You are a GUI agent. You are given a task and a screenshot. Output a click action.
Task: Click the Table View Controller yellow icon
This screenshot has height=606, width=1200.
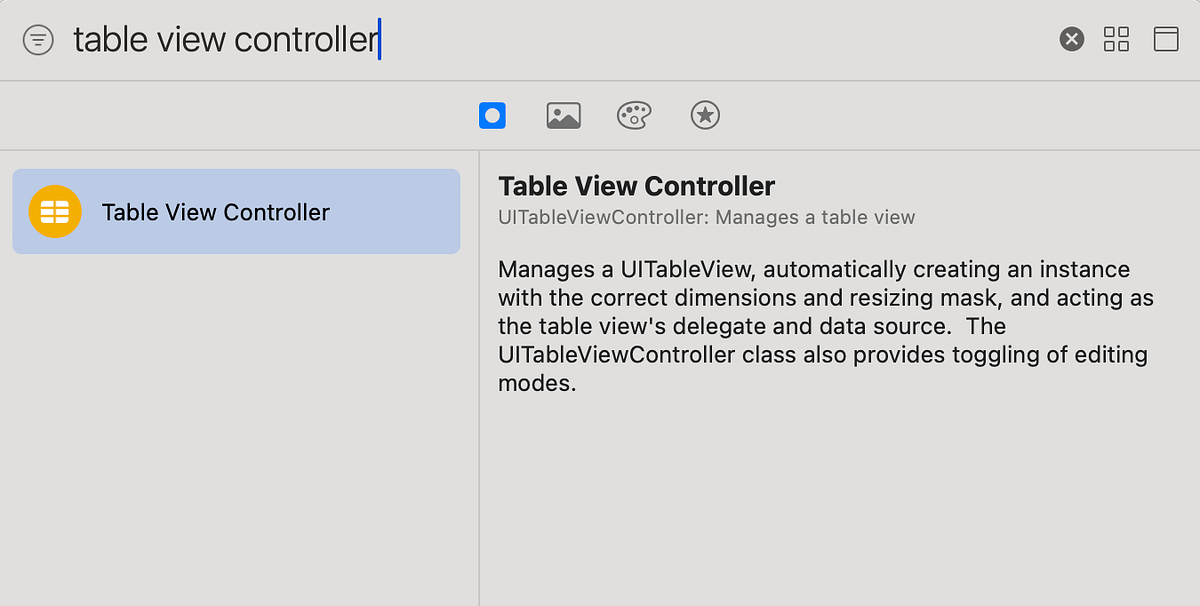[54, 211]
